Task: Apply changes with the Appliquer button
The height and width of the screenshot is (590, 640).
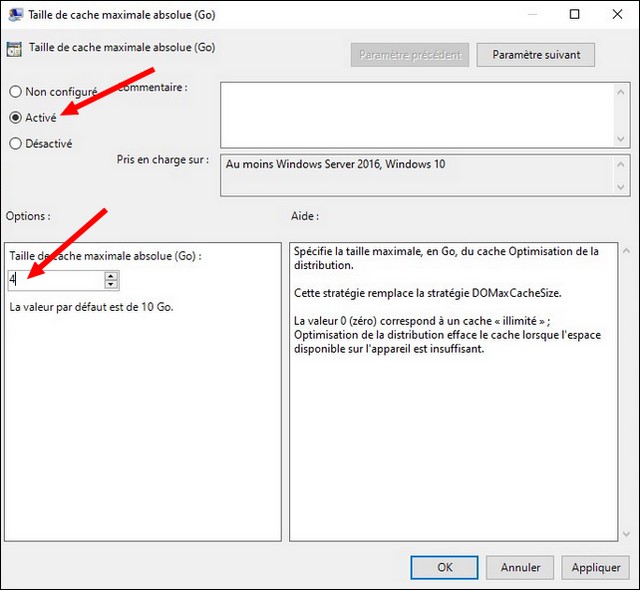Action: click(596, 567)
